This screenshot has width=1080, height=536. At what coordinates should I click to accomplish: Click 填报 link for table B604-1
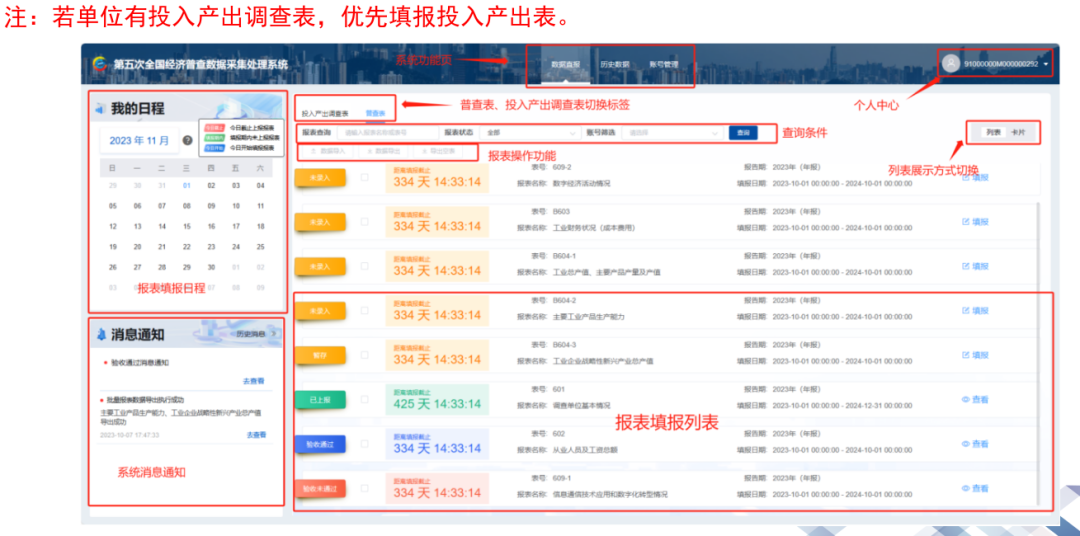click(975, 266)
